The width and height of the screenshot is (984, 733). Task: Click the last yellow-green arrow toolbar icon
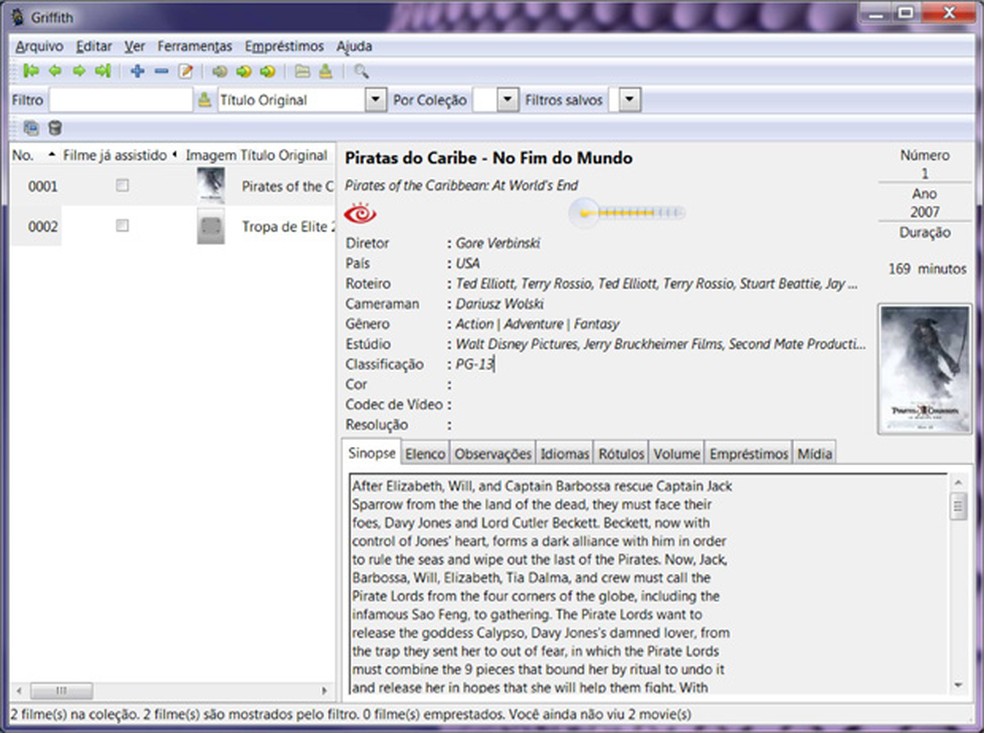(267, 72)
